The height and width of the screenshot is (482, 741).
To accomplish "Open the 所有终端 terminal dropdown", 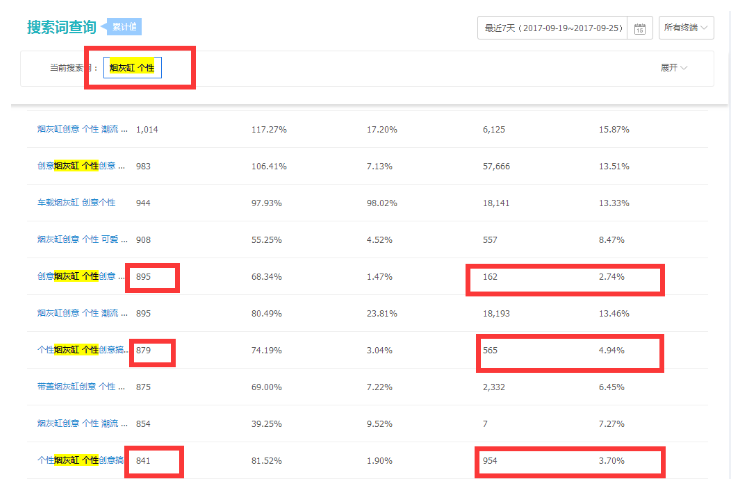I will [686, 28].
